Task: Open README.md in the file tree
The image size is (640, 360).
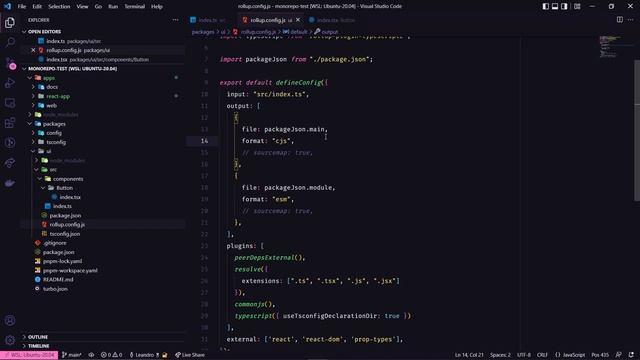Action: pos(58,280)
